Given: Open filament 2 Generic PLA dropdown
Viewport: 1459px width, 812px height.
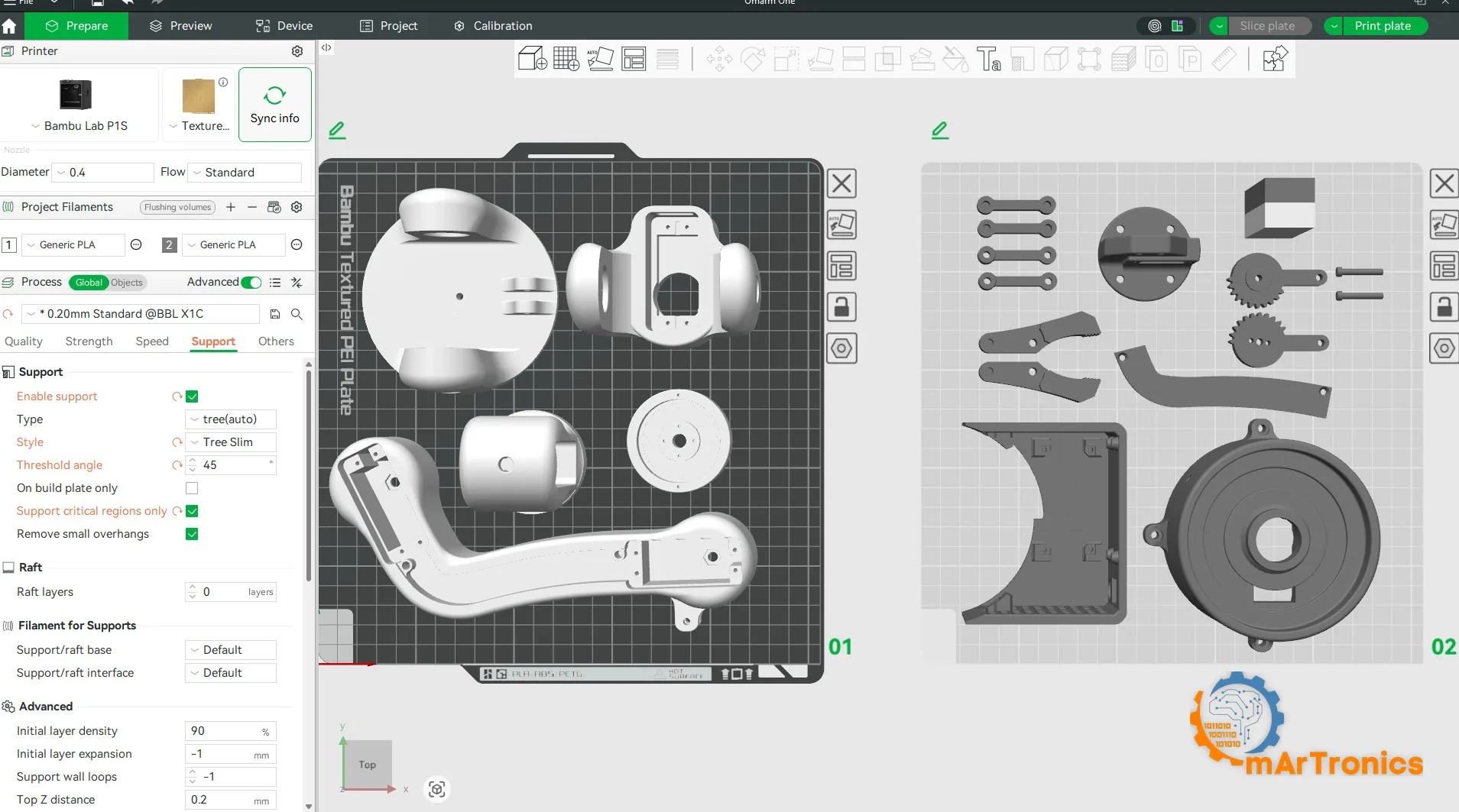Looking at the screenshot, I should 233,245.
